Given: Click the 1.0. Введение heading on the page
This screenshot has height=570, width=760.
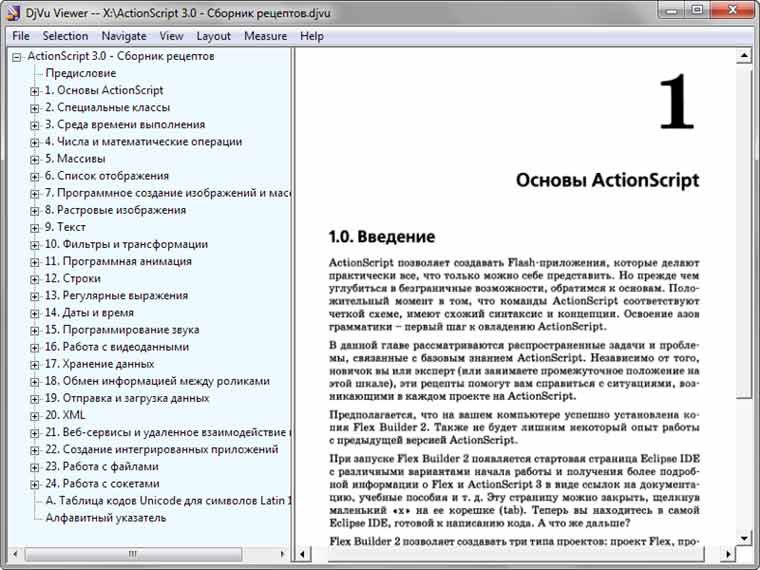Looking at the screenshot, I should click(x=382, y=237).
